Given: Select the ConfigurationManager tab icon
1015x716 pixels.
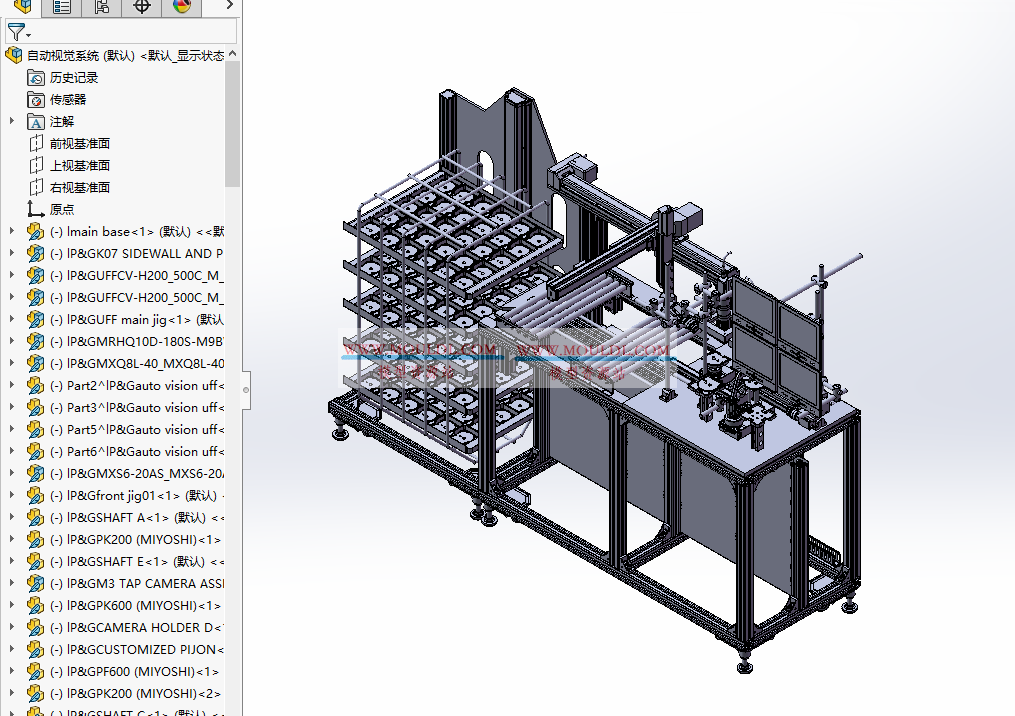Looking at the screenshot, I should 100,7.
